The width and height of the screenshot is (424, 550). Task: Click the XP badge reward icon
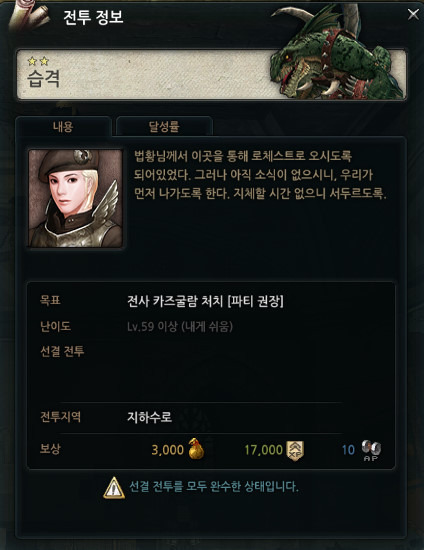pyautogui.click(x=295, y=450)
